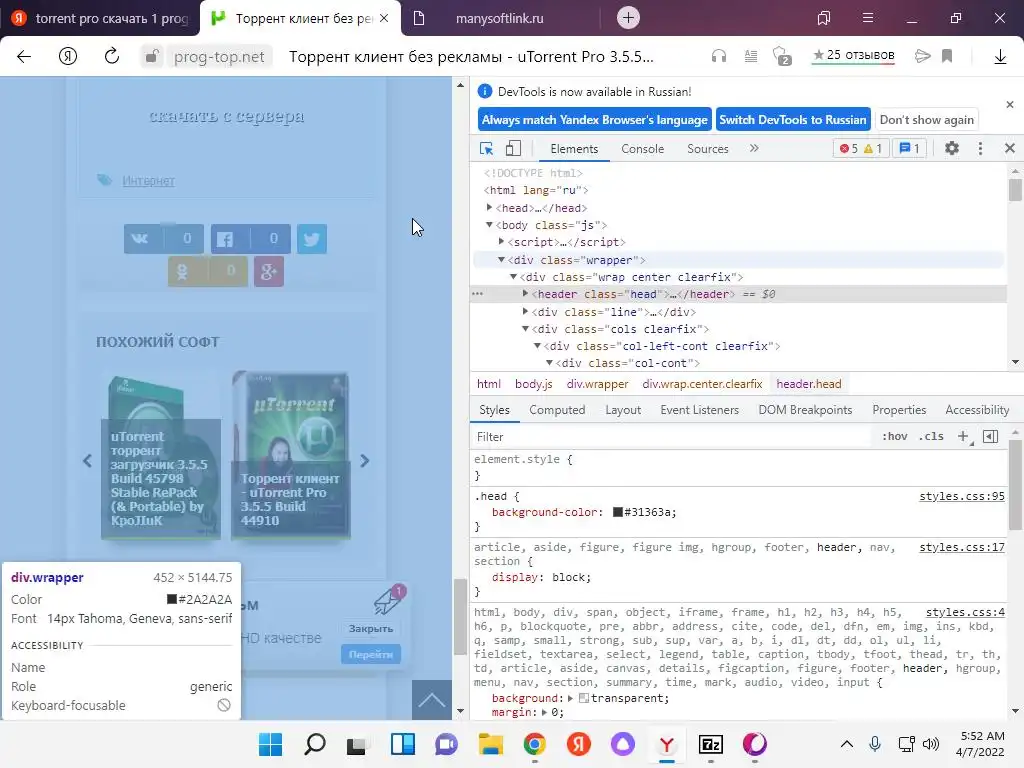Focus the styles Filter input field
This screenshot has height=768, width=1024.
click(671, 437)
